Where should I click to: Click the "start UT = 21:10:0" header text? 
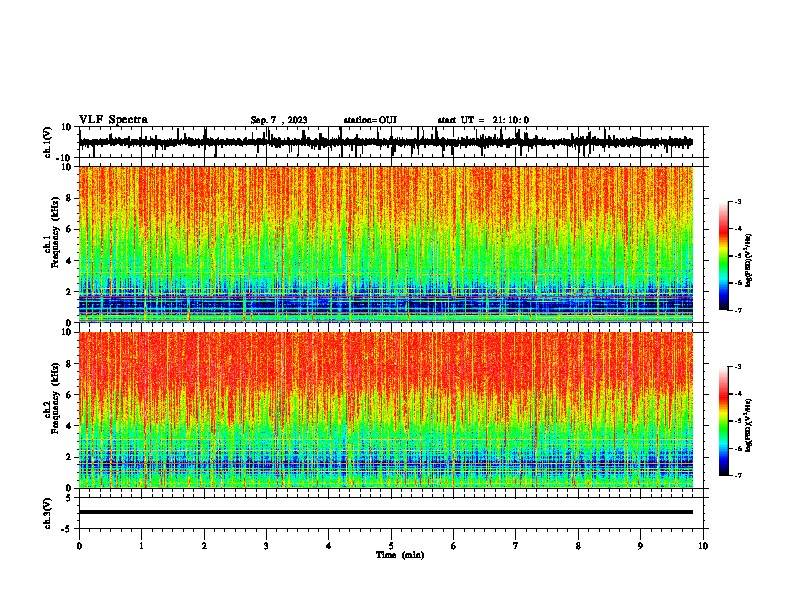click(x=483, y=120)
